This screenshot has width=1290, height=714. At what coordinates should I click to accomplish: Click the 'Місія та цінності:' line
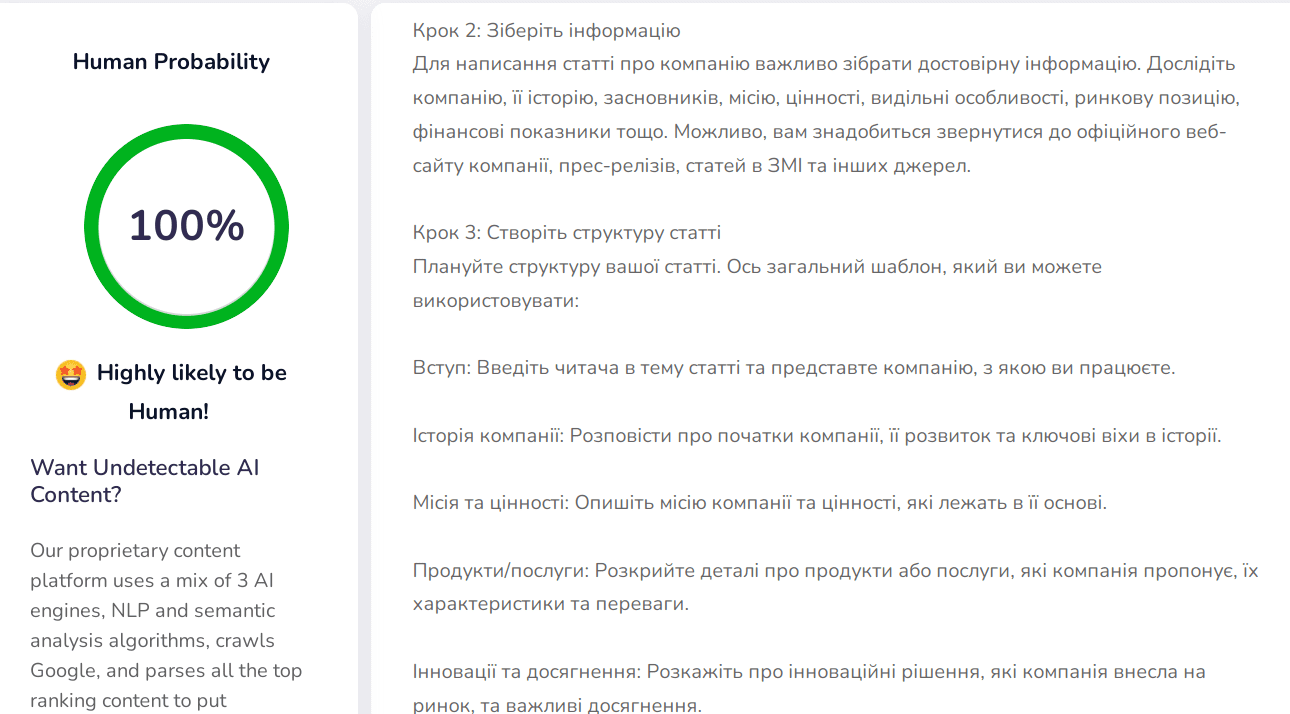759,503
